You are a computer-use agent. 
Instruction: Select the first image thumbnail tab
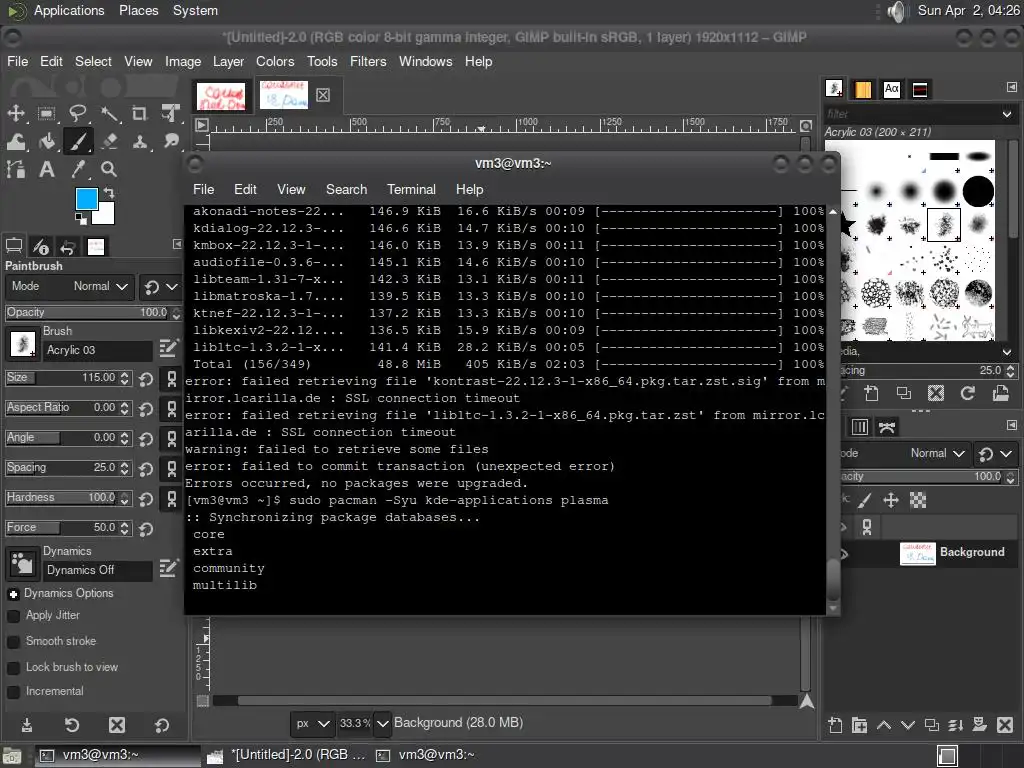tap(222, 96)
